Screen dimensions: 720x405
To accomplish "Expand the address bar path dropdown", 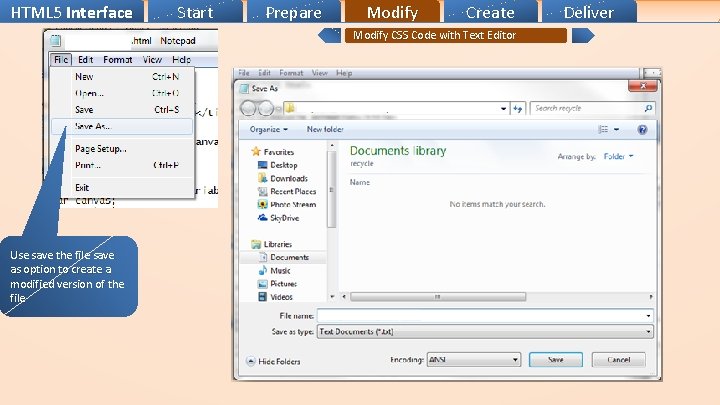I will click(x=503, y=109).
